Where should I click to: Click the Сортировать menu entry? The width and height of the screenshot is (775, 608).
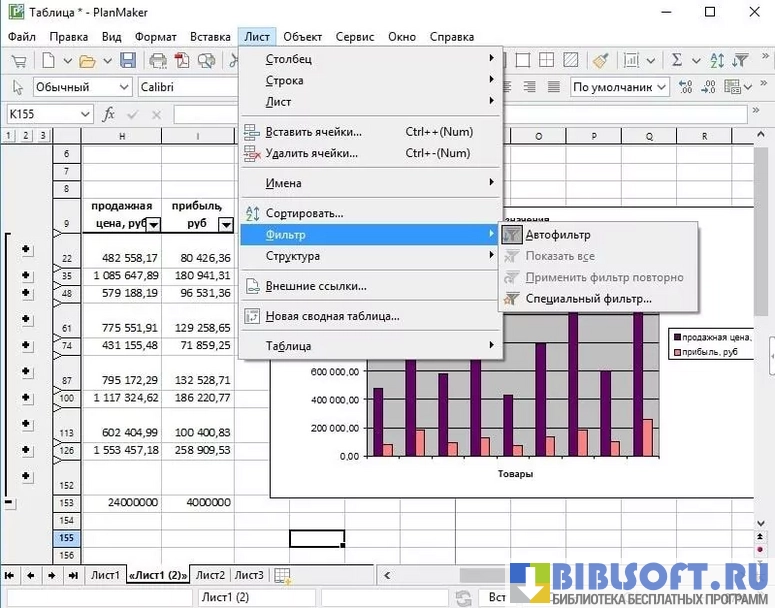pos(304,213)
